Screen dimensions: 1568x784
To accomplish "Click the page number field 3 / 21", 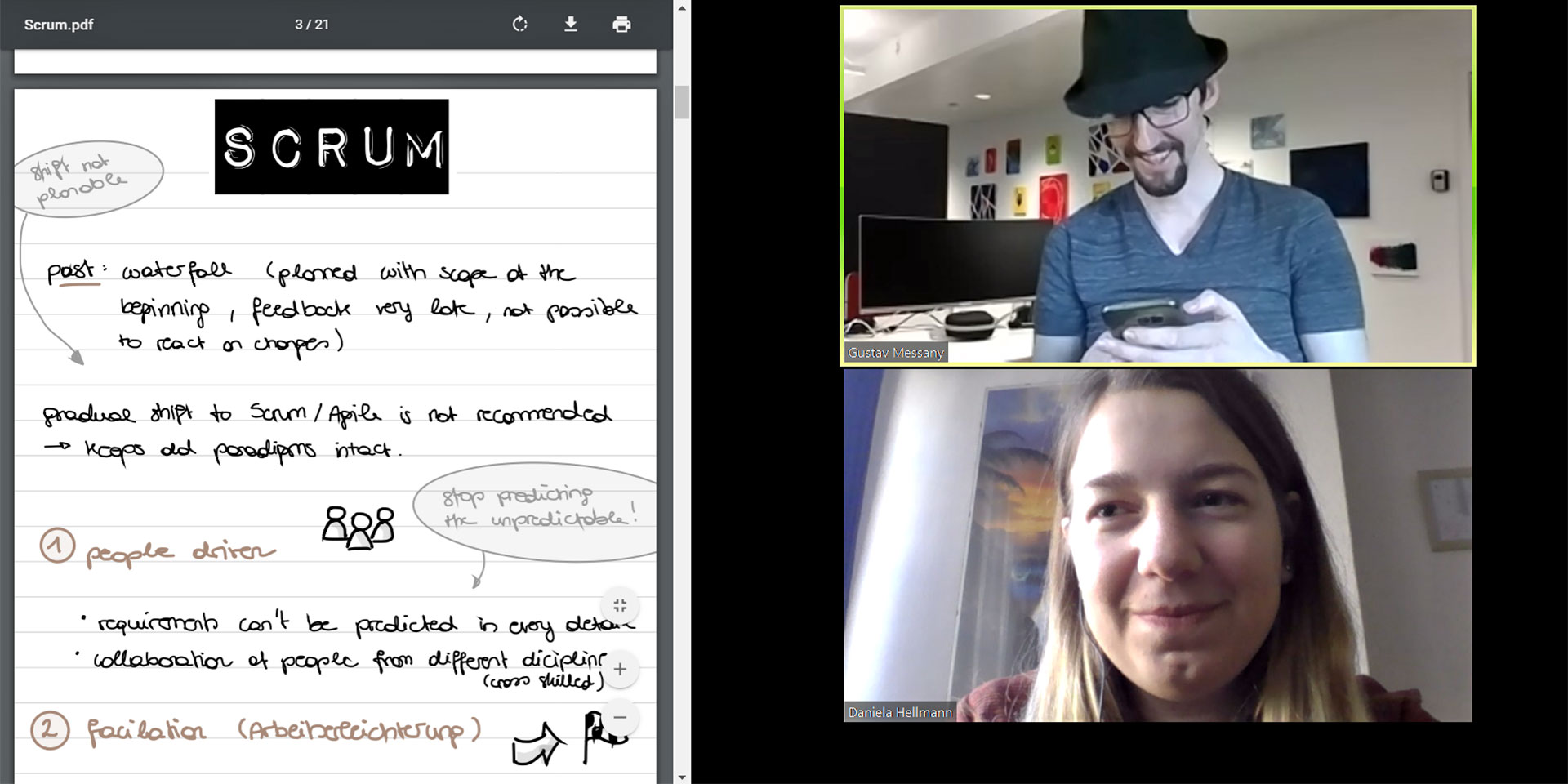I will click(x=312, y=24).
